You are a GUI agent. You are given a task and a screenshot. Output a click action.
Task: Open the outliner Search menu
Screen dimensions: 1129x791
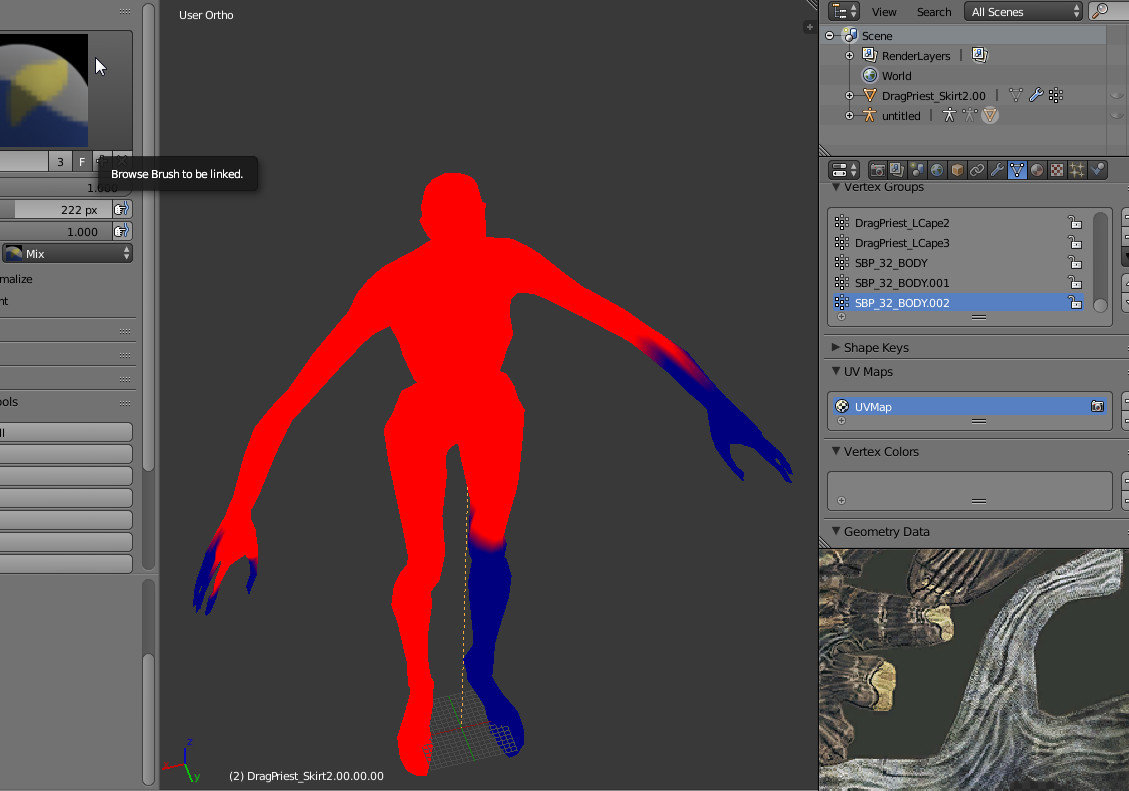click(933, 12)
